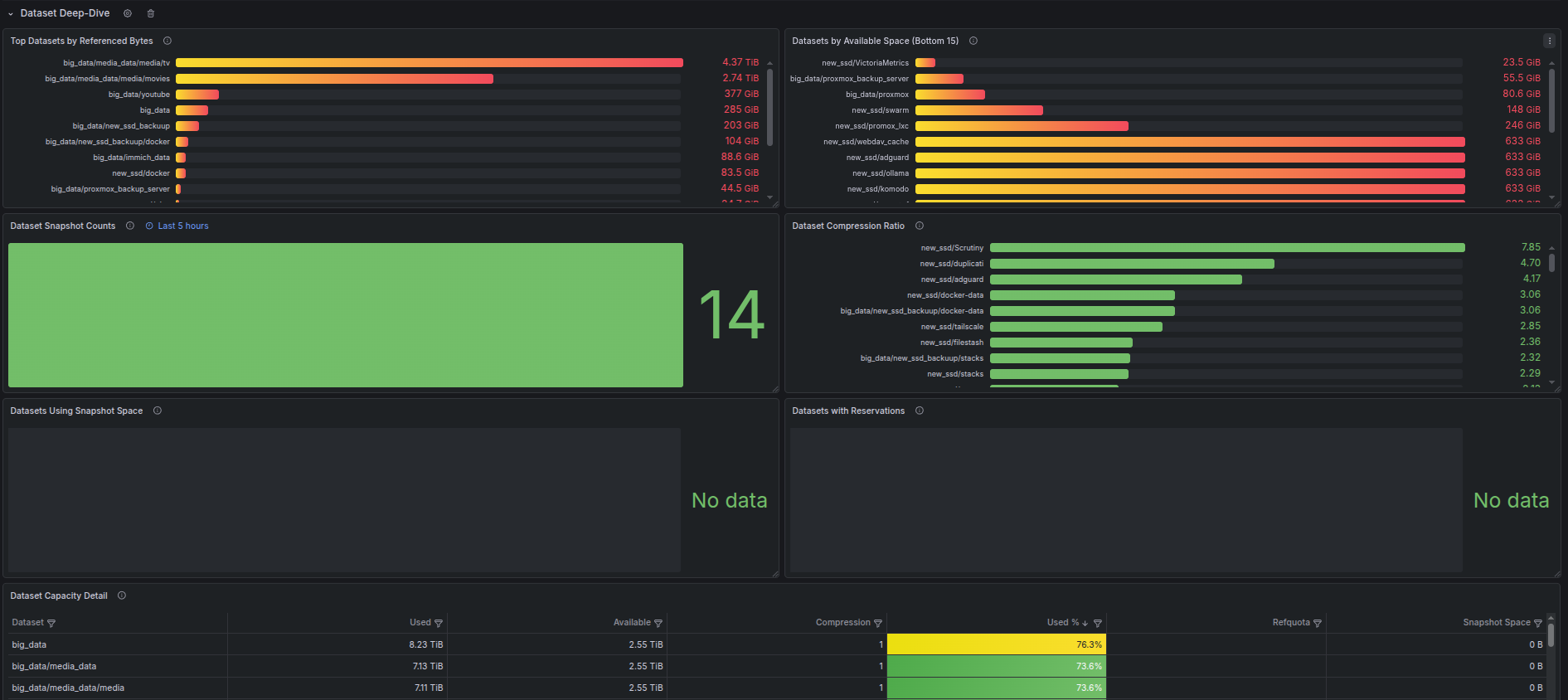Click Top Datasets panel vertical scrollbar

770,108
